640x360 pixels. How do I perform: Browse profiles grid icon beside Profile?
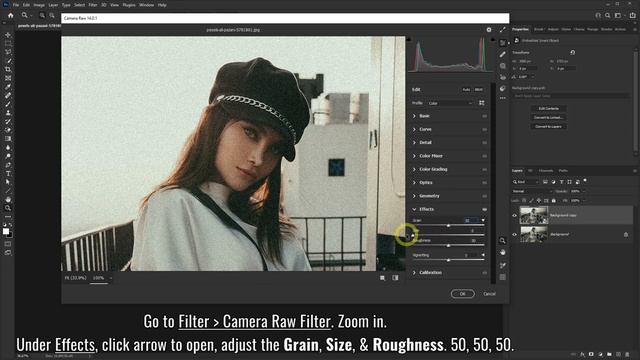pyautogui.click(x=482, y=103)
